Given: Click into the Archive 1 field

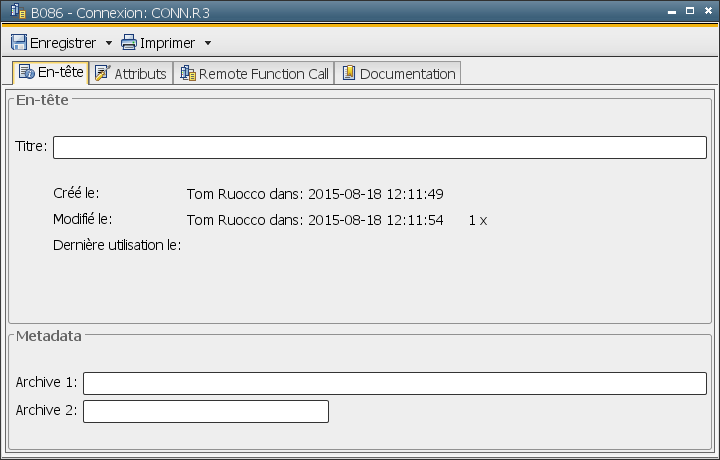Looking at the screenshot, I should click(x=395, y=383).
